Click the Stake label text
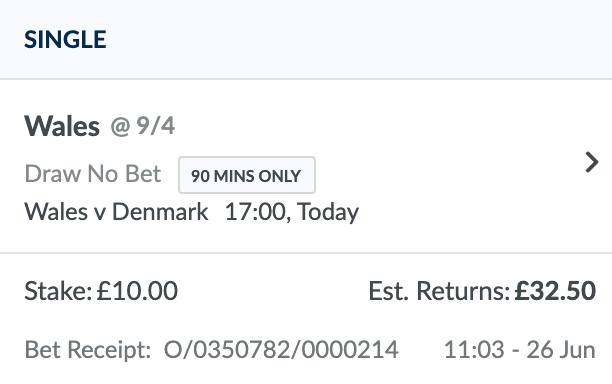Image resolution: width=612 pixels, height=384 pixels. [x=58, y=291]
